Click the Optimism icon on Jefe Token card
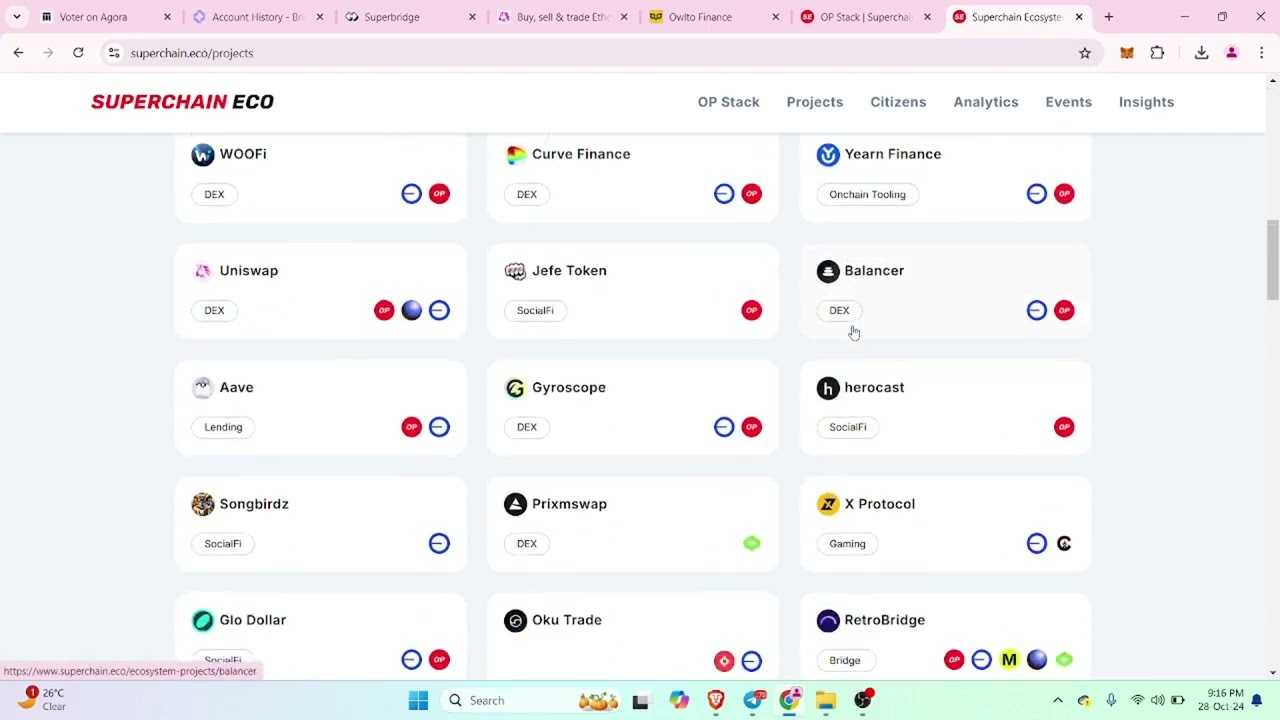 pos(752,310)
